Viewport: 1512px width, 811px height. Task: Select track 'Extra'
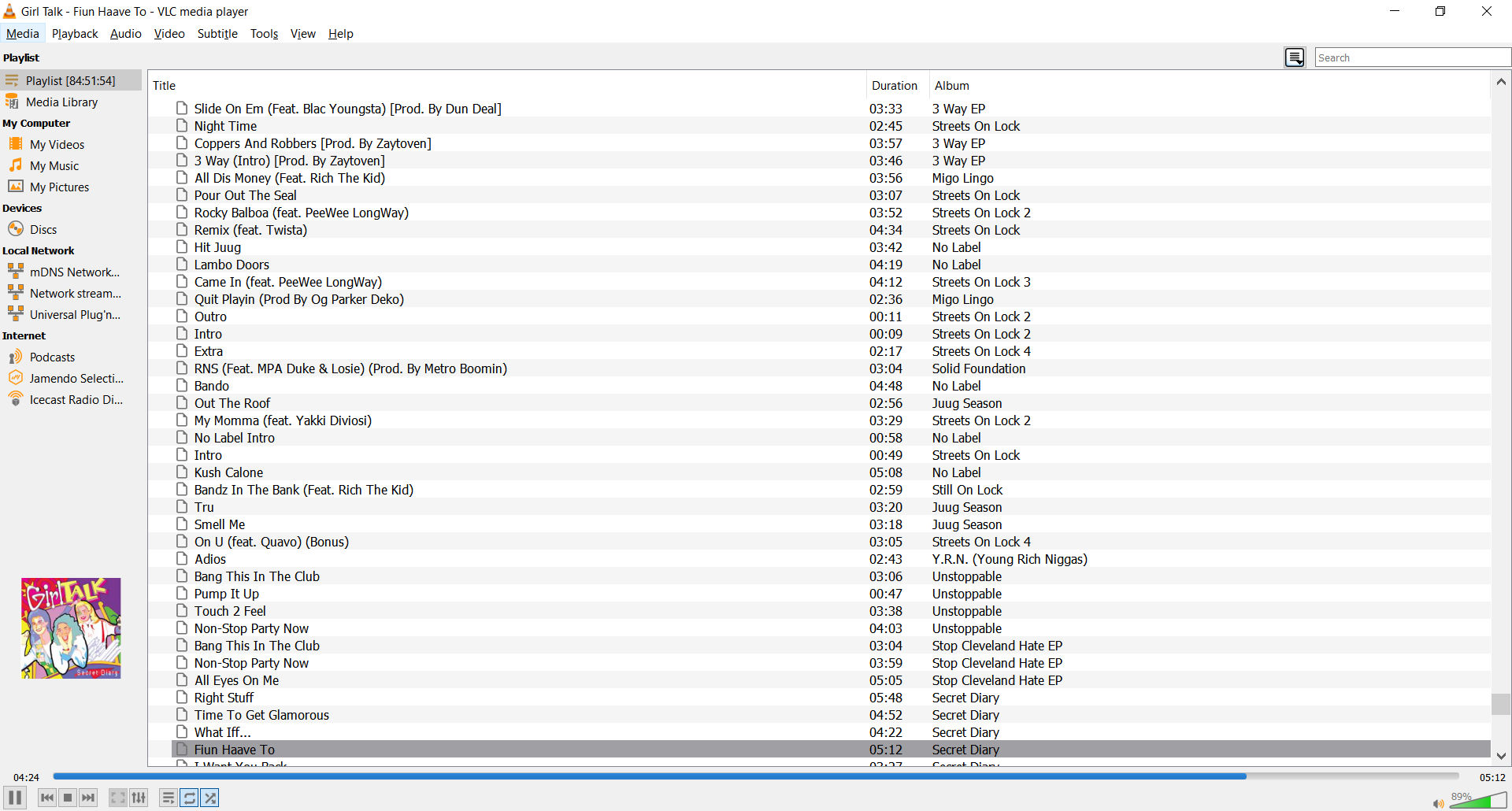(x=831, y=351)
